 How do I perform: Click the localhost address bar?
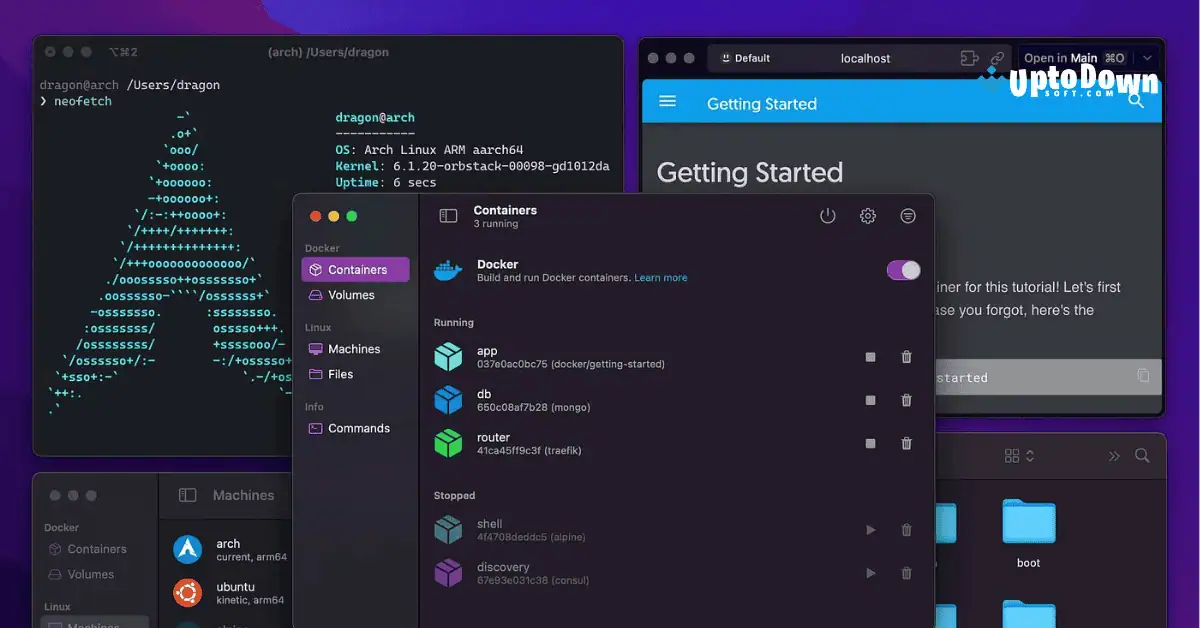(864, 57)
